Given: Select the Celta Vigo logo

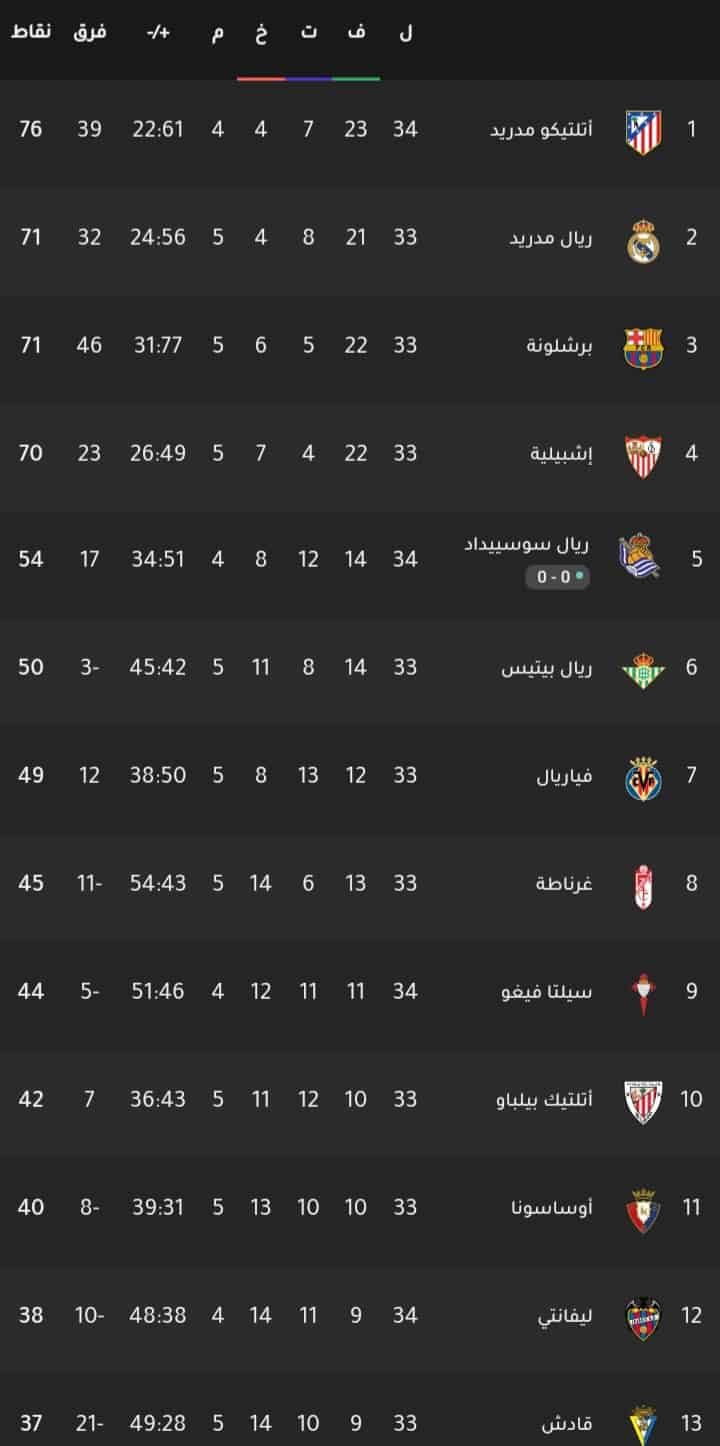Looking at the screenshot, I should [643, 993].
